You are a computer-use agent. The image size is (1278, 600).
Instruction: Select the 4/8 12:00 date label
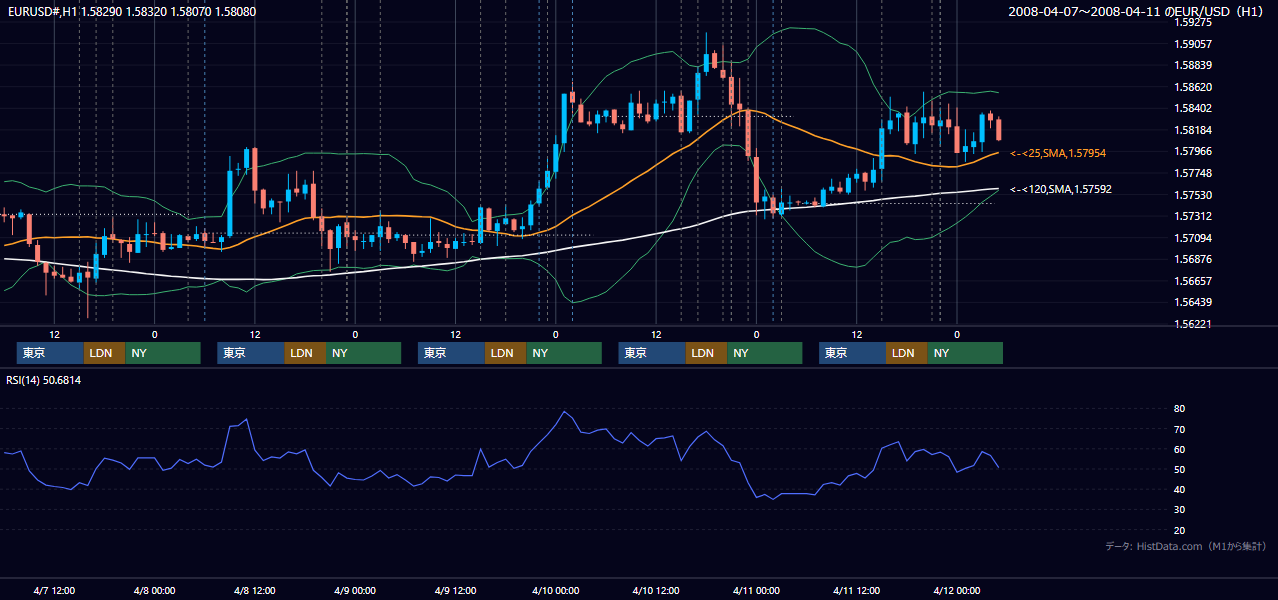click(x=254, y=590)
